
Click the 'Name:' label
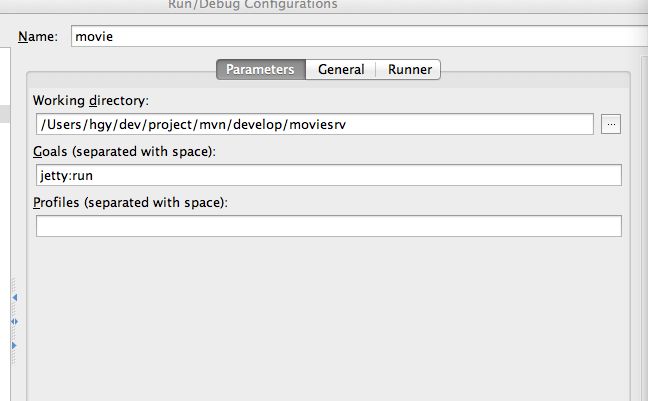[x=38, y=36]
